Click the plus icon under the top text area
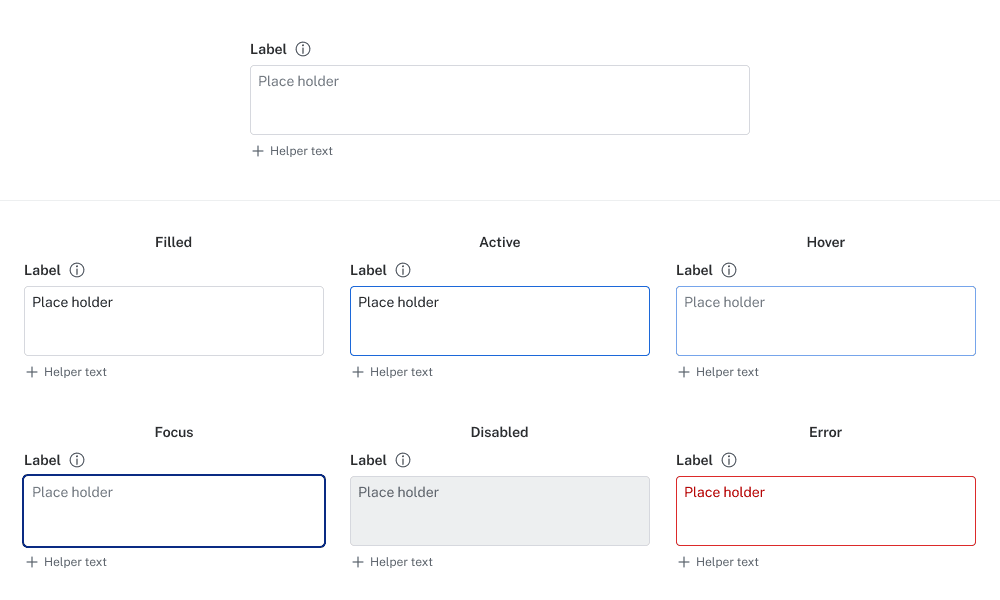 point(258,151)
